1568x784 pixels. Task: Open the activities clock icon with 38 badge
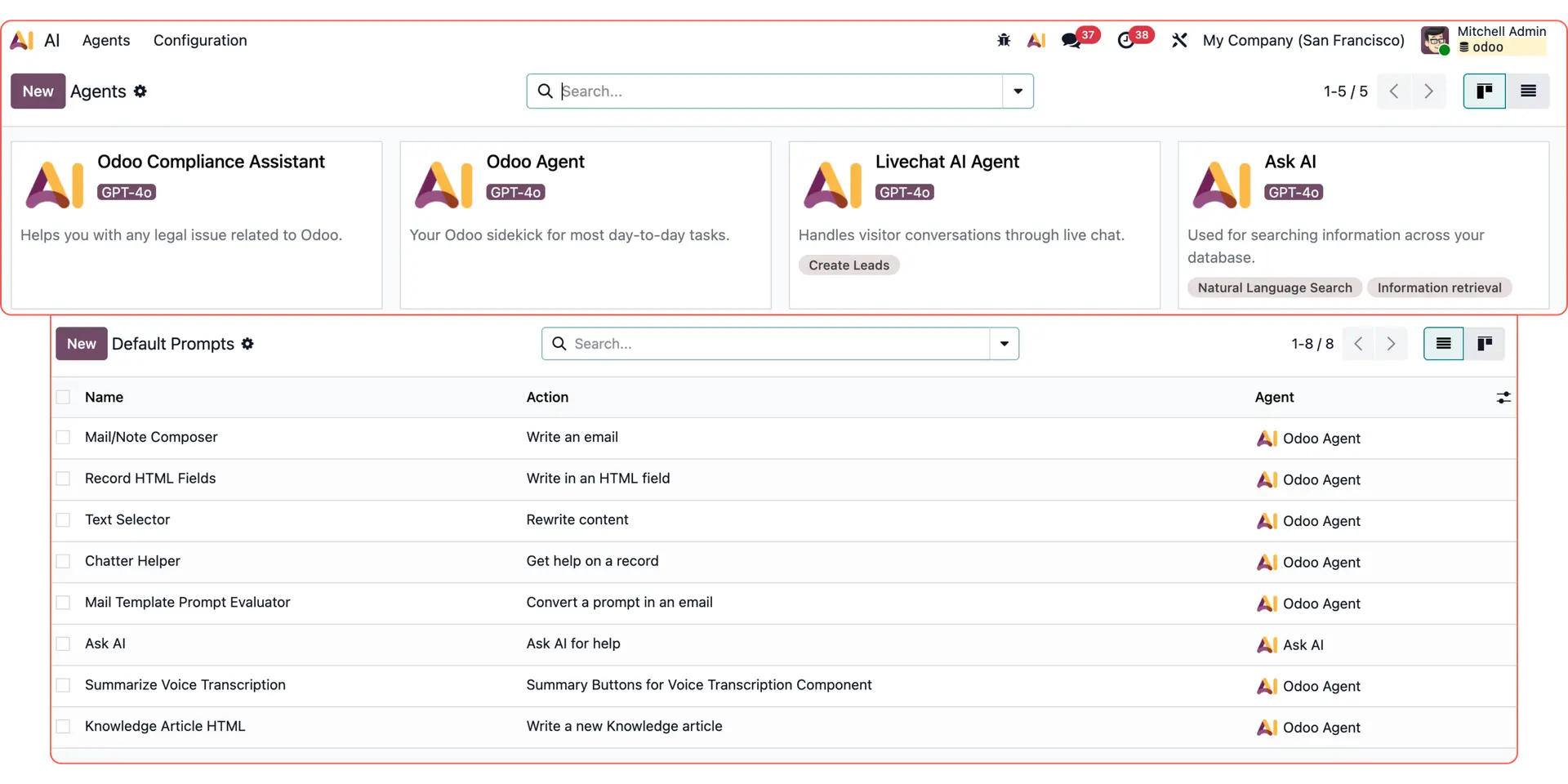[1126, 41]
